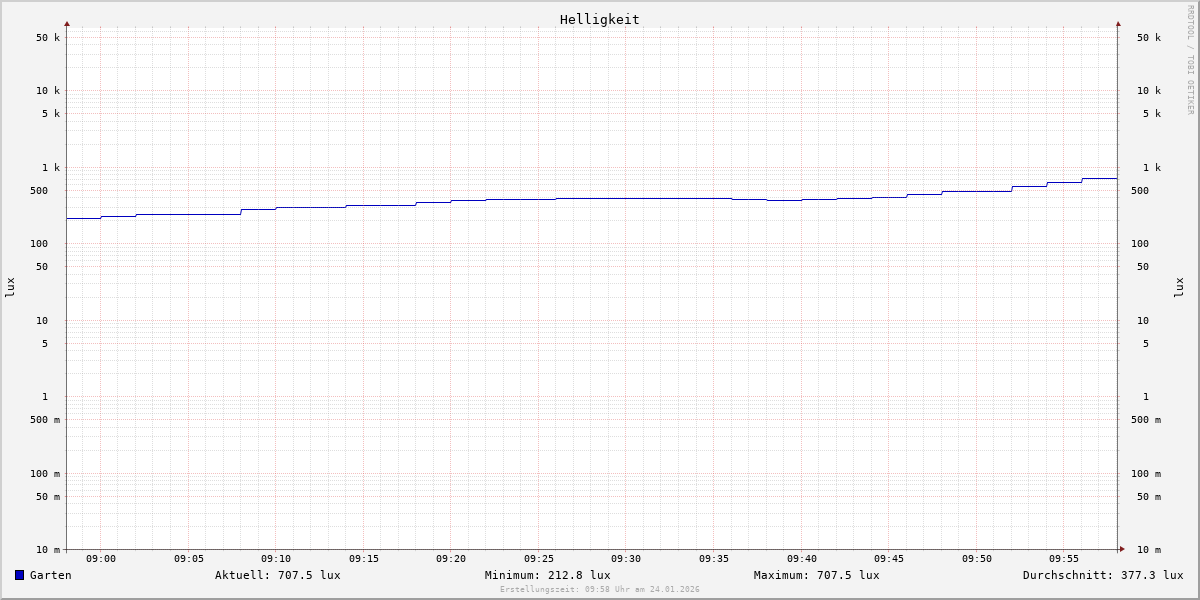
Task: Click the 10 m label on right axis
Action: point(1148,550)
